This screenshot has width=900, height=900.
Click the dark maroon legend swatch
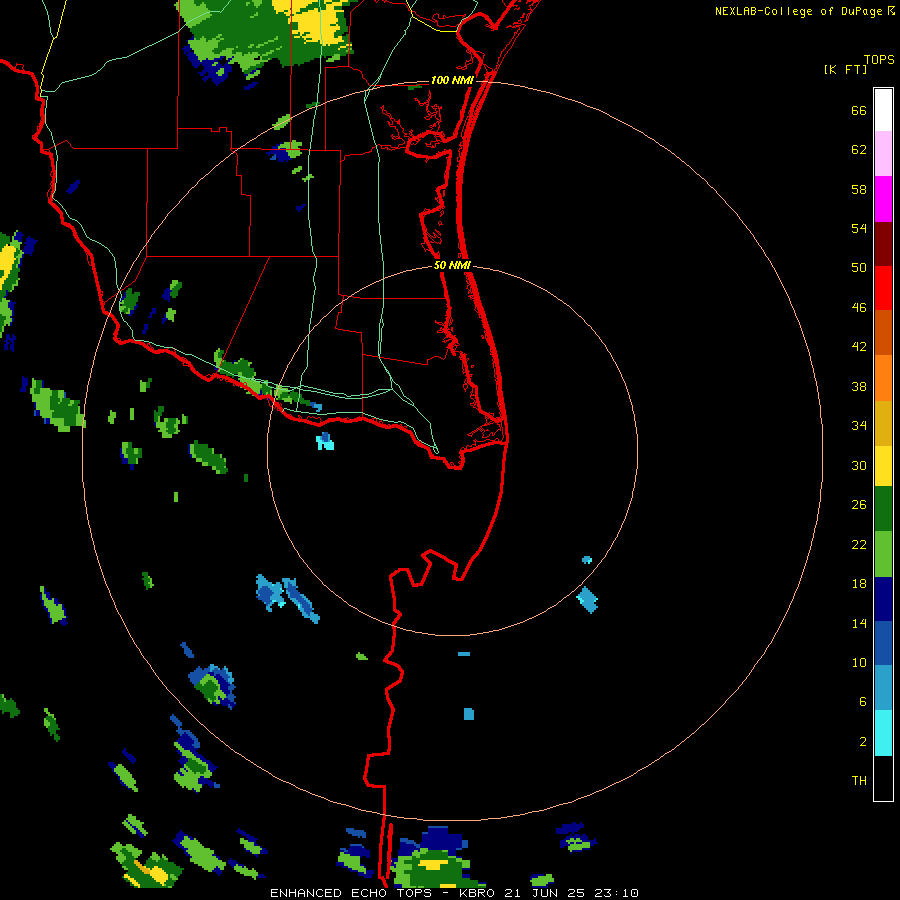tap(883, 243)
